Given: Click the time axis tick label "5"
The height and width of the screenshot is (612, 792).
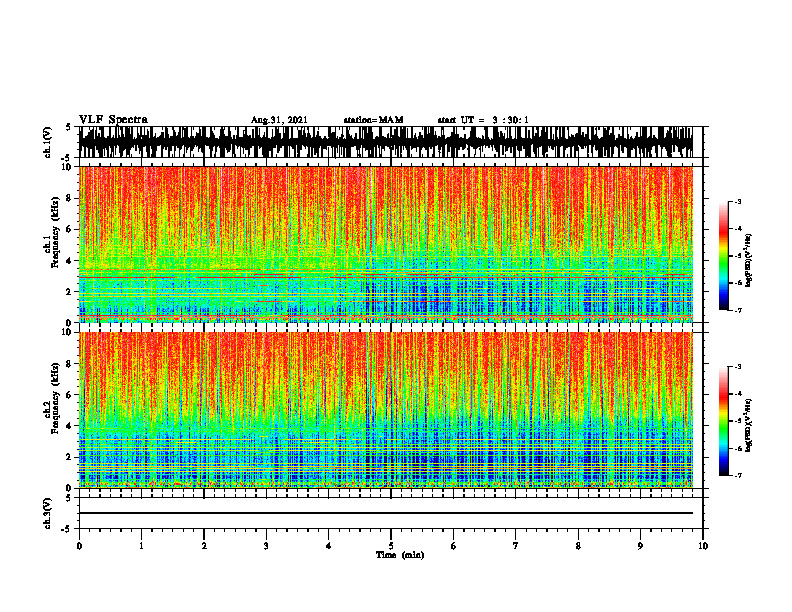Looking at the screenshot, I should coord(391,546).
